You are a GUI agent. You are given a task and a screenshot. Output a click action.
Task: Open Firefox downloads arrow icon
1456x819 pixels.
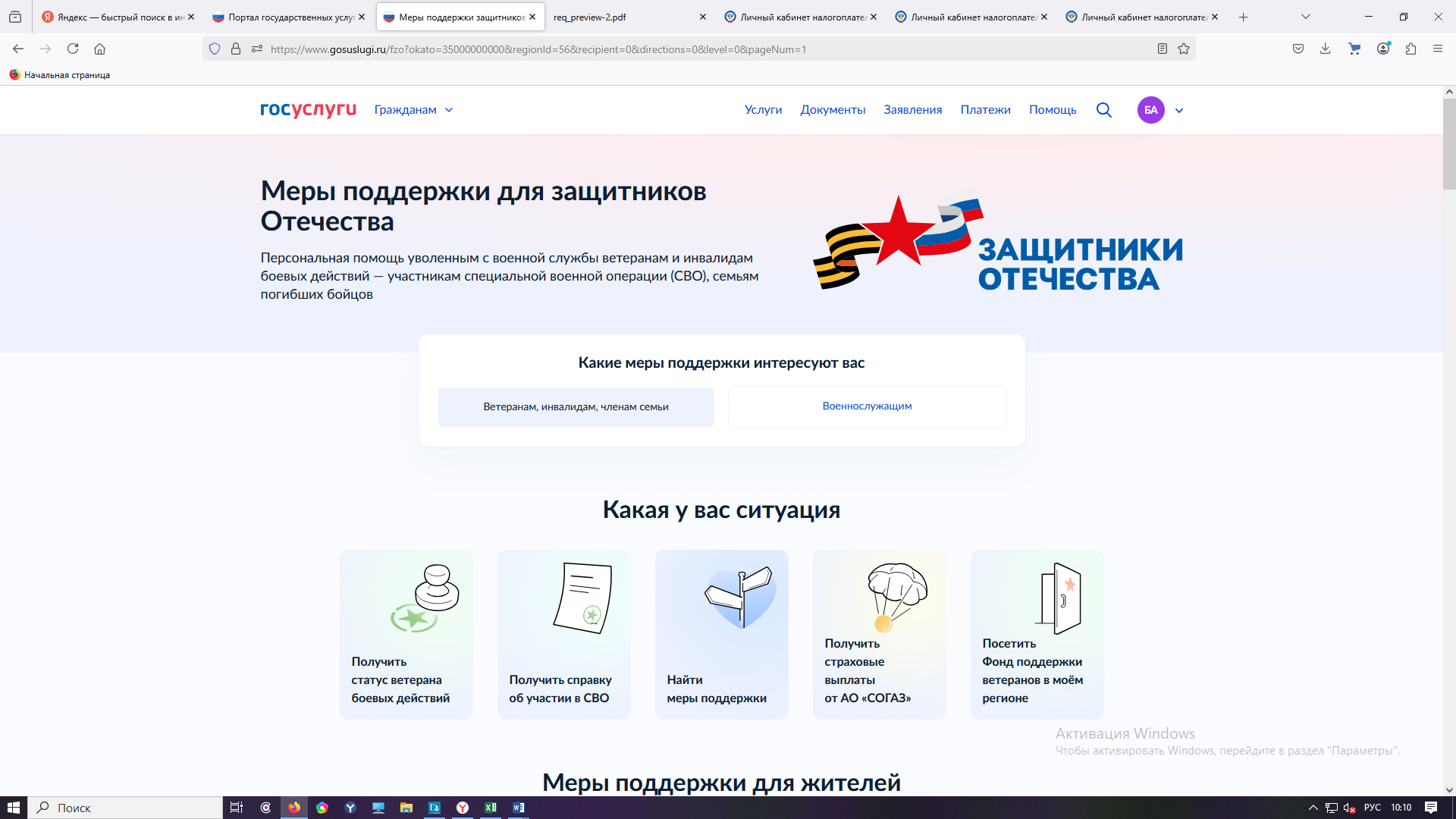click(1325, 49)
